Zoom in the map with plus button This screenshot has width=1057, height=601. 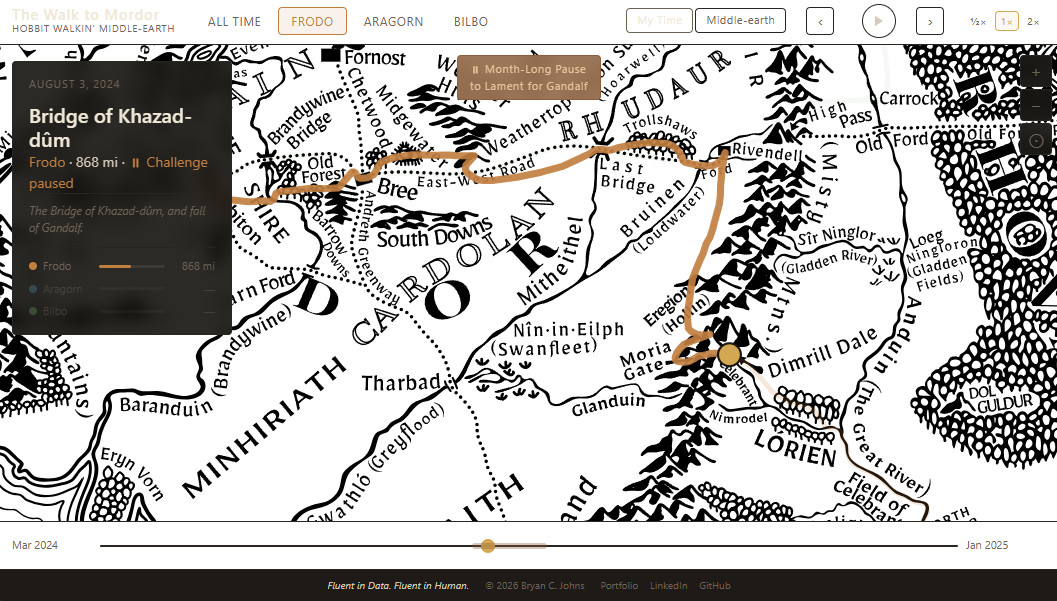[x=1036, y=72]
